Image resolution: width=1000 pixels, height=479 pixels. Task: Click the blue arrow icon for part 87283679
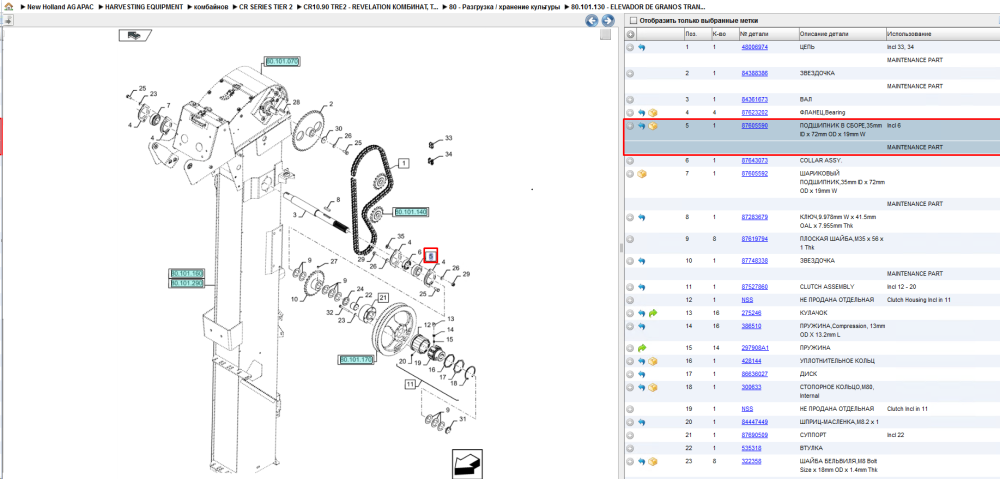coord(642,217)
